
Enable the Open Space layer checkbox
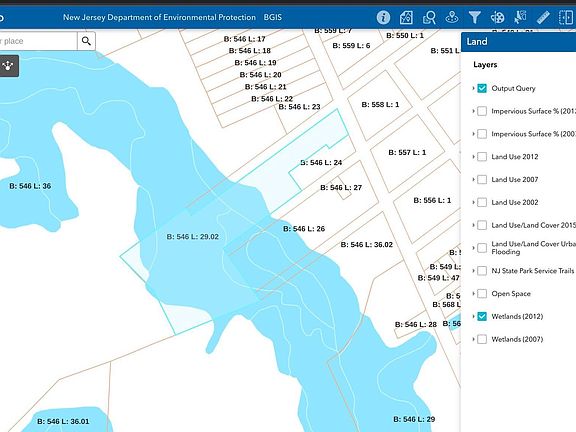(482, 294)
